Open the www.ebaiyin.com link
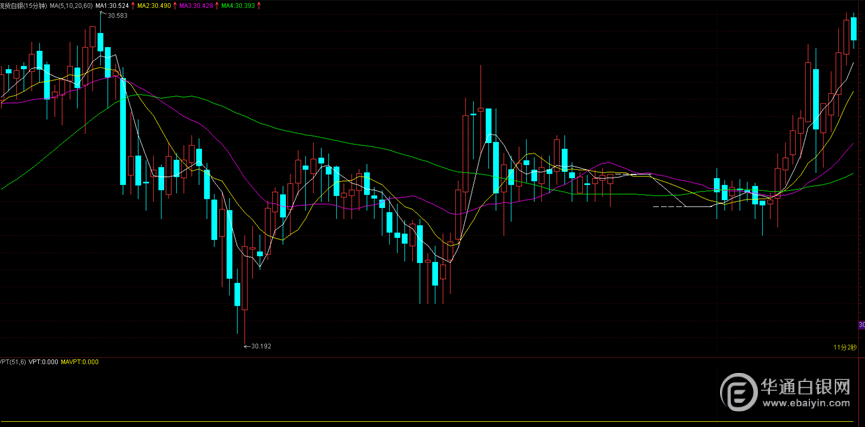Screen dimensions: 865x427 click(x=808, y=406)
